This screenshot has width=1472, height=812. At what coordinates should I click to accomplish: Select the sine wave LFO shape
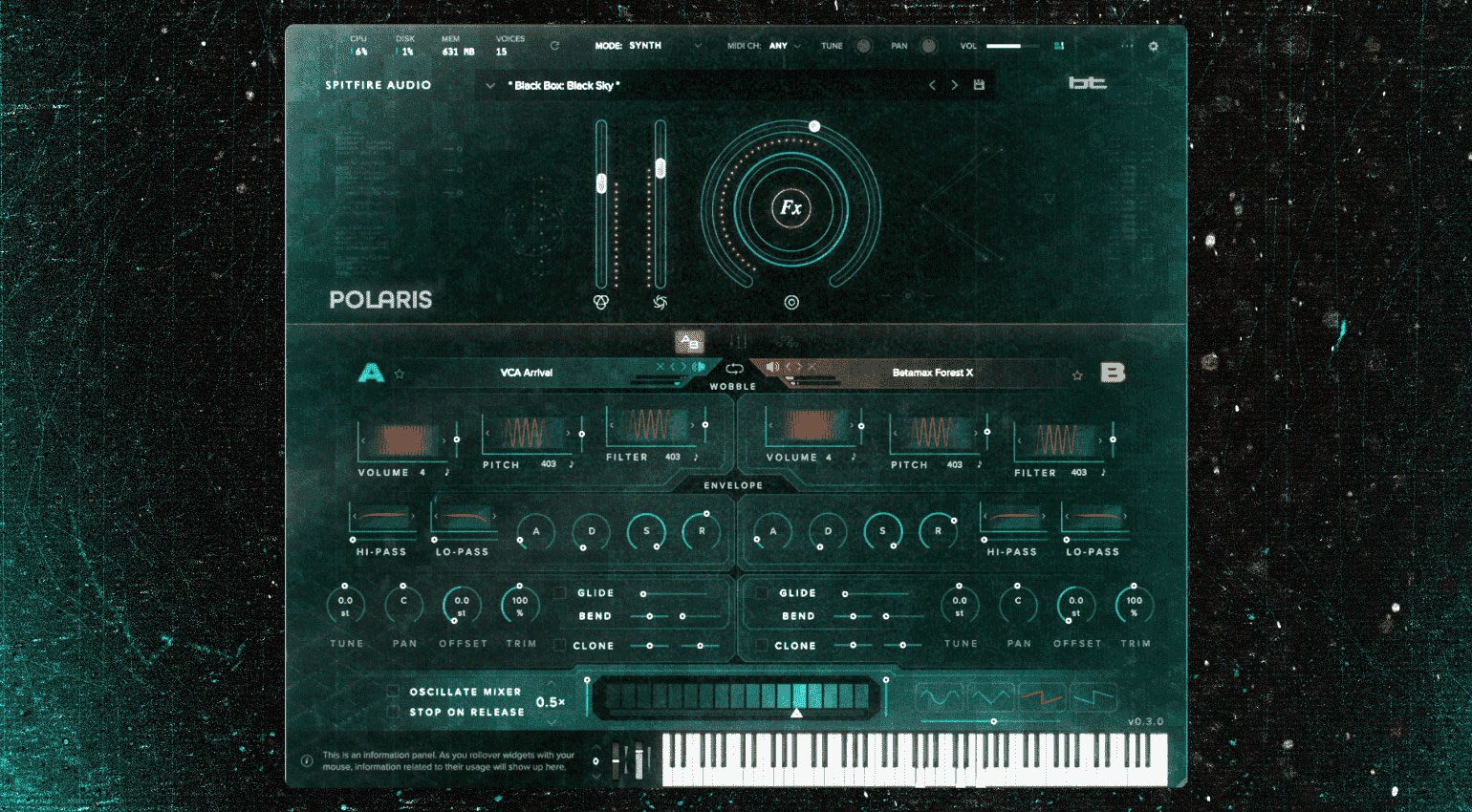point(940,697)
